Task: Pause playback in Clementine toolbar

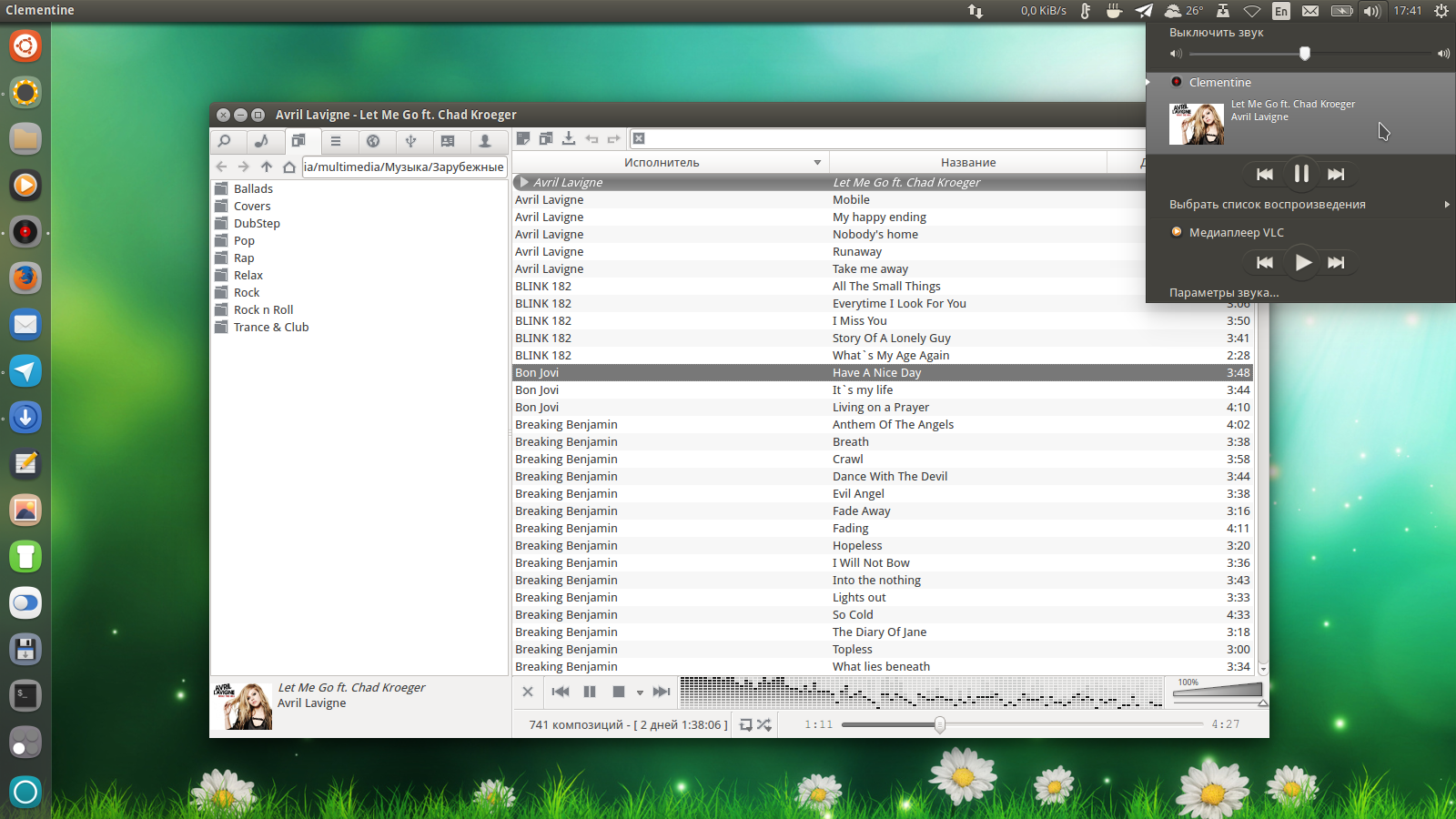Action: coord(590,692)
